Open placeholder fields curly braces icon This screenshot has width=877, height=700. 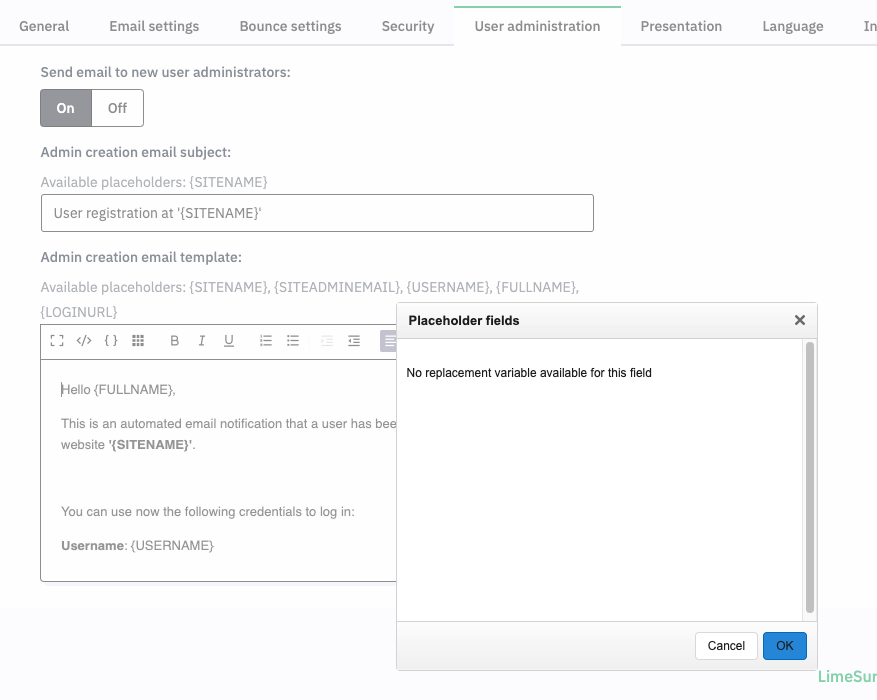[111, 341]
